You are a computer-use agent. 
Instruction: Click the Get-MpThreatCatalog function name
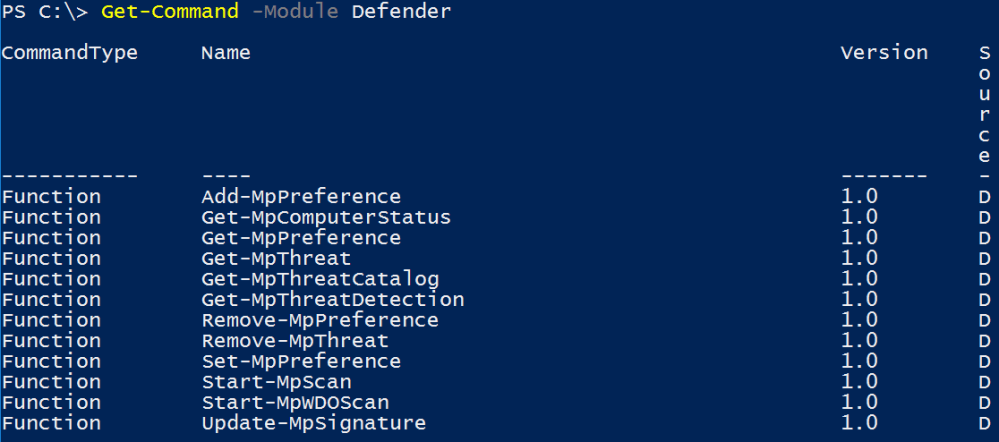point(320,279)
